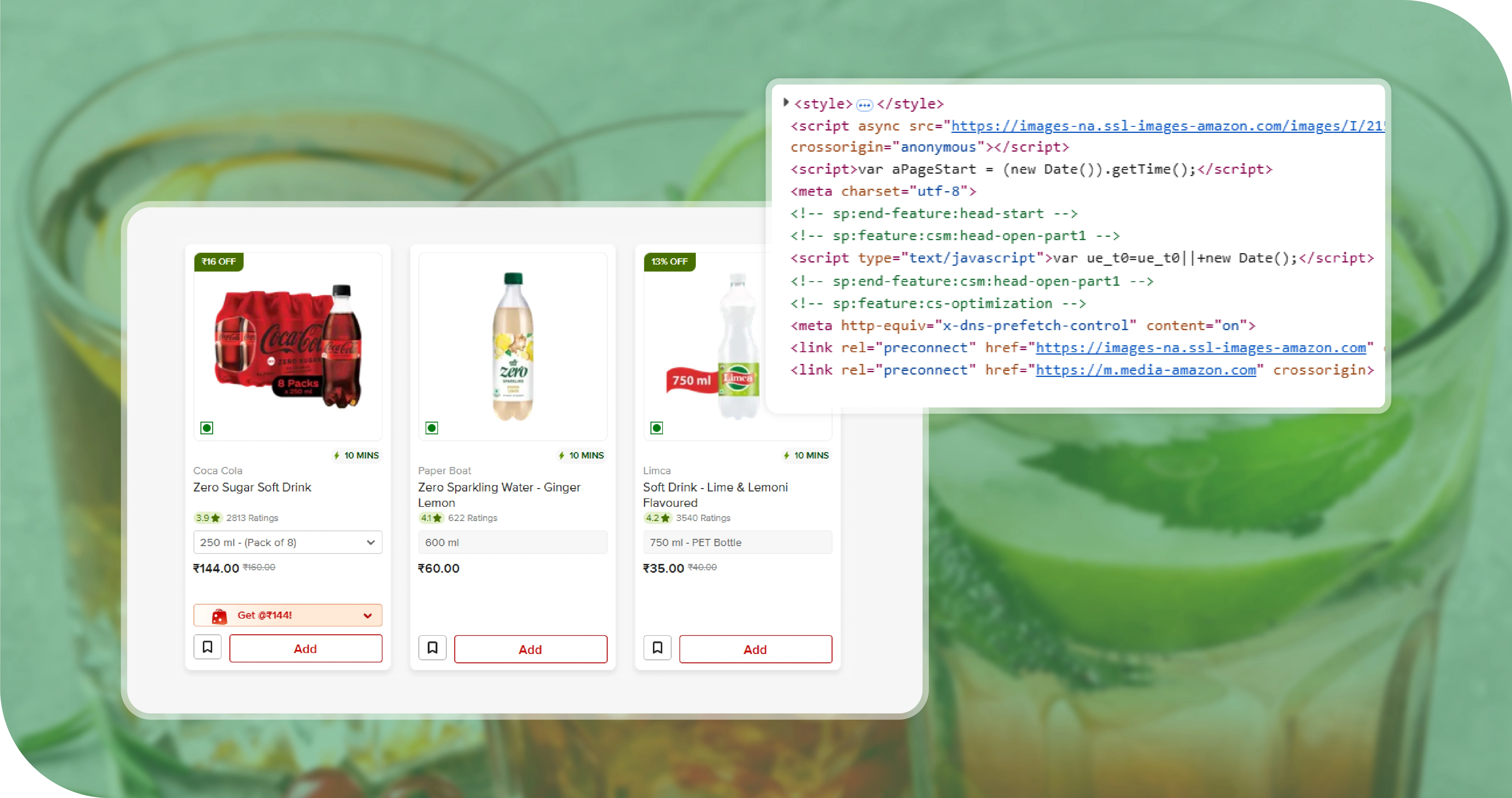Save Coca Cola Zero Sugar with bookmark icon
This screenshot has width=1512, height=798.
pyautogui.click(x=207, y=648)
